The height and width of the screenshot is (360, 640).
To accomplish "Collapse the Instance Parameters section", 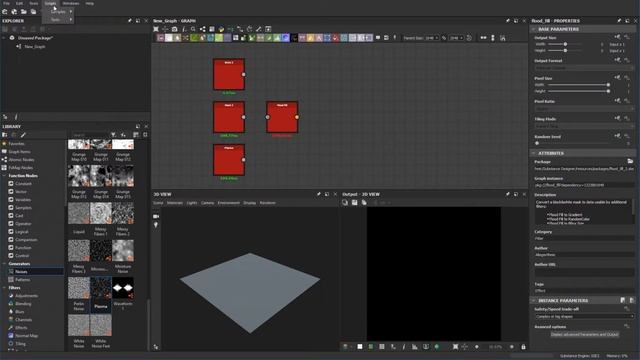I will 533,300.
